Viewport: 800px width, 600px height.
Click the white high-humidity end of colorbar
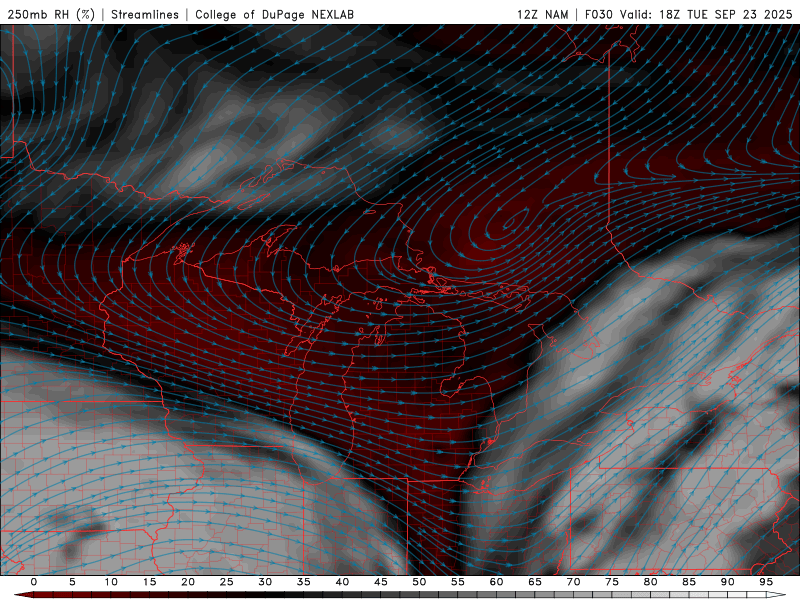click(x=777, y=595)
